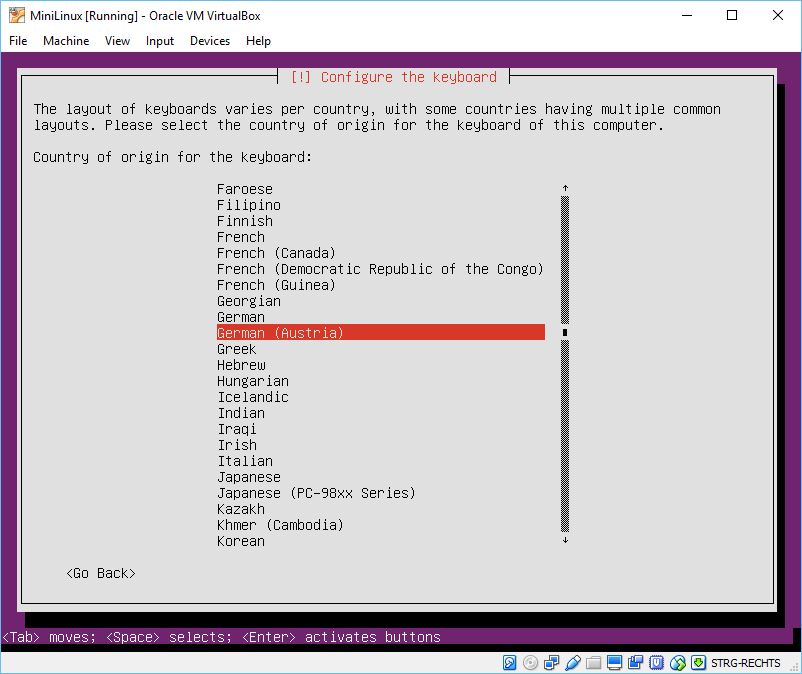This screenshot has height=674, width=802.
Task: Click the display monitor status icon
Action: click(x=615, y=662)
